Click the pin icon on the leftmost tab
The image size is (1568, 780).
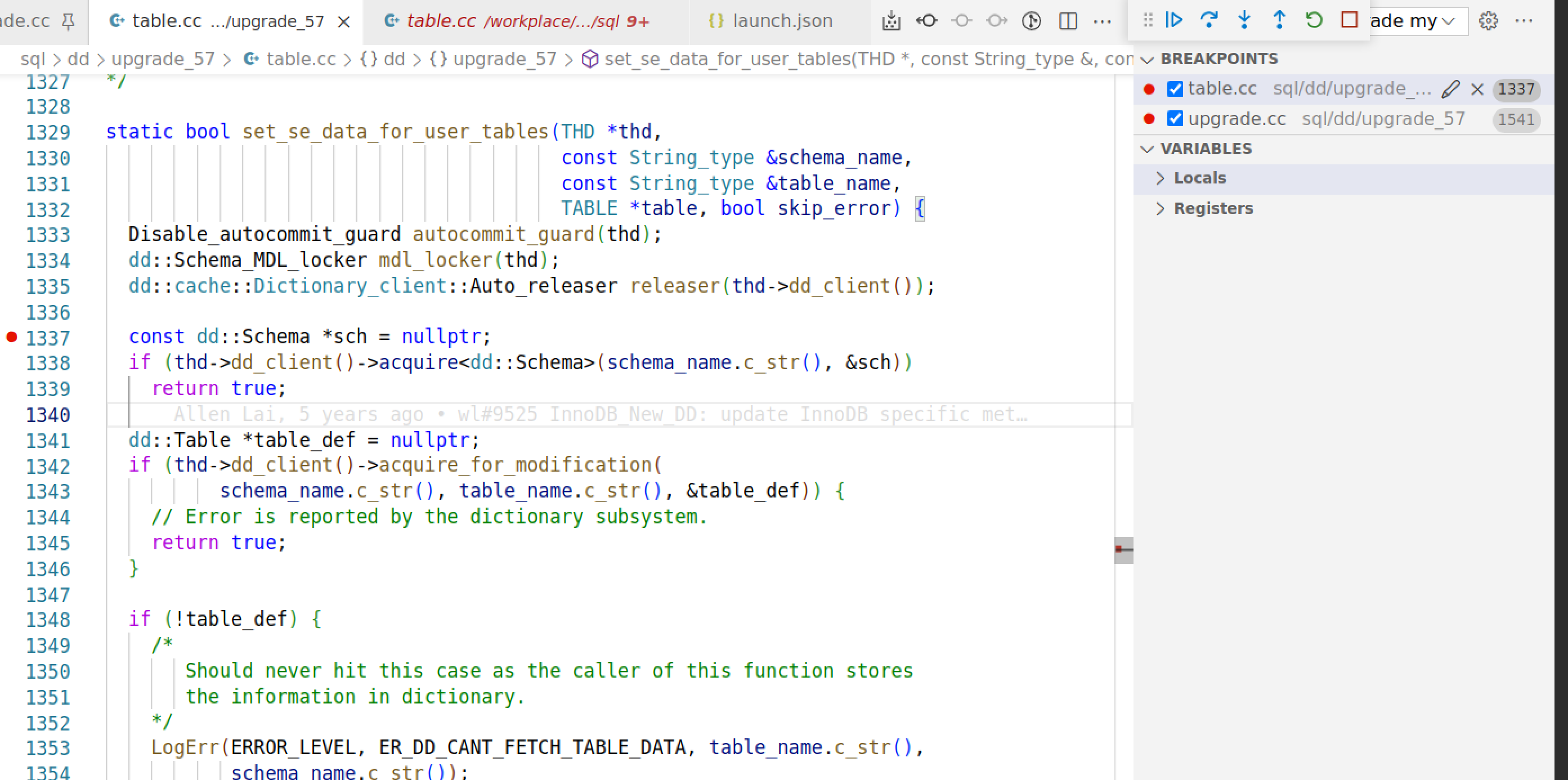pyautogui.click(x=68, y=21)
